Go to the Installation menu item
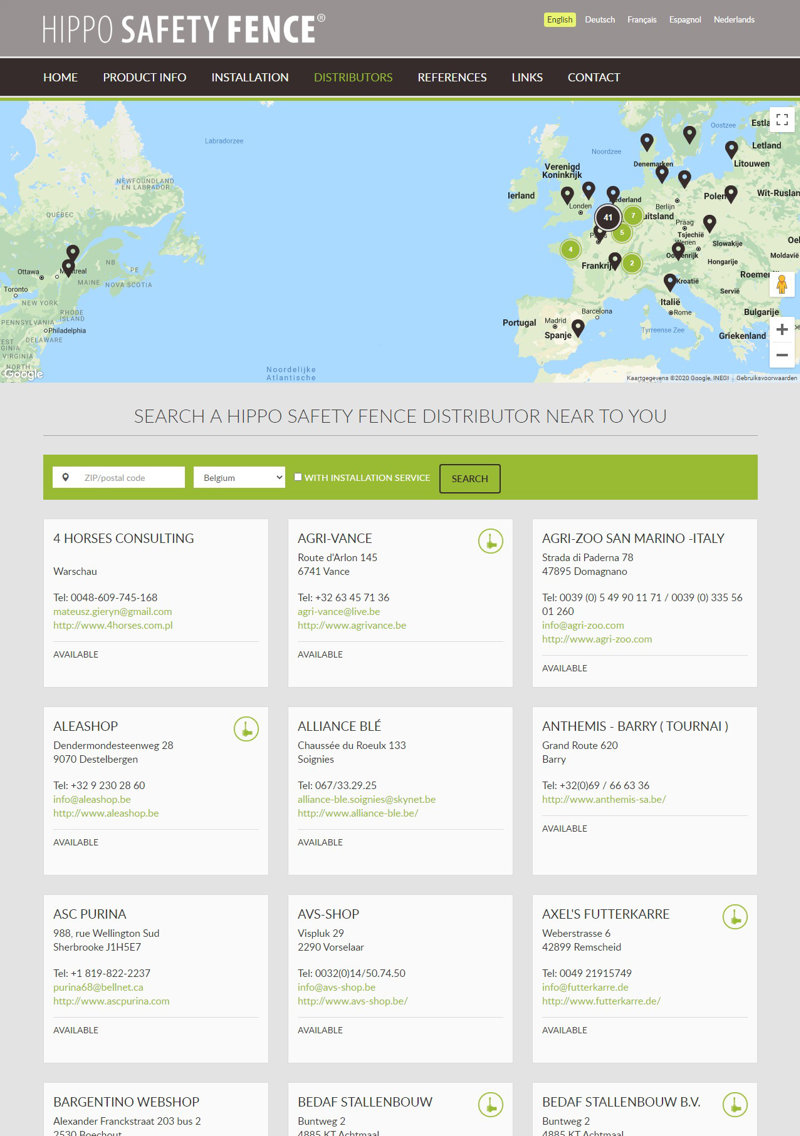This screenshot has width=800, height=1136. pos(250,77)
